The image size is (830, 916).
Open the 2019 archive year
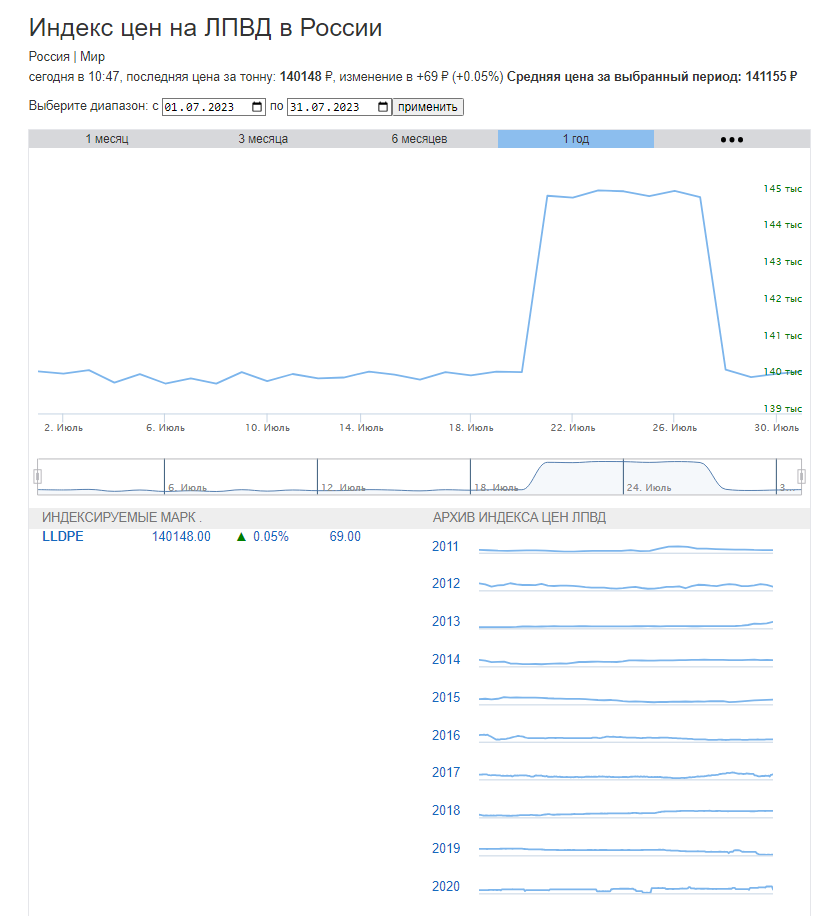click(x=446, y=848)
